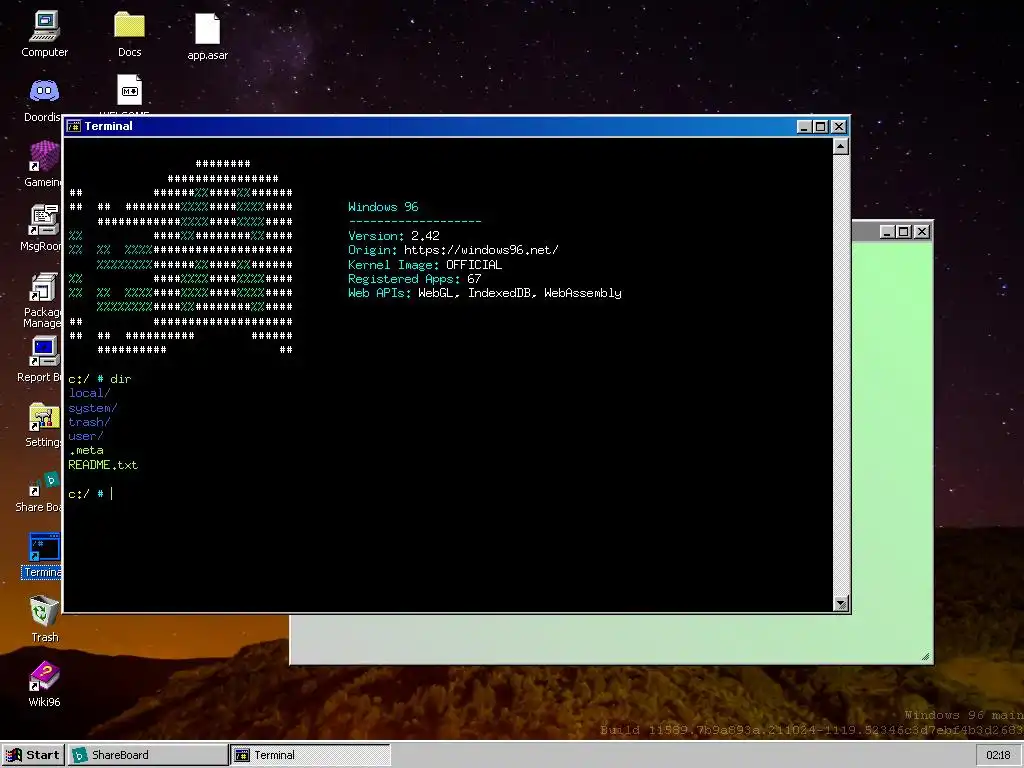Screen dimensions: 1024x768
Task: Click the system/ directory entry
Action: (x=93, y=408)
